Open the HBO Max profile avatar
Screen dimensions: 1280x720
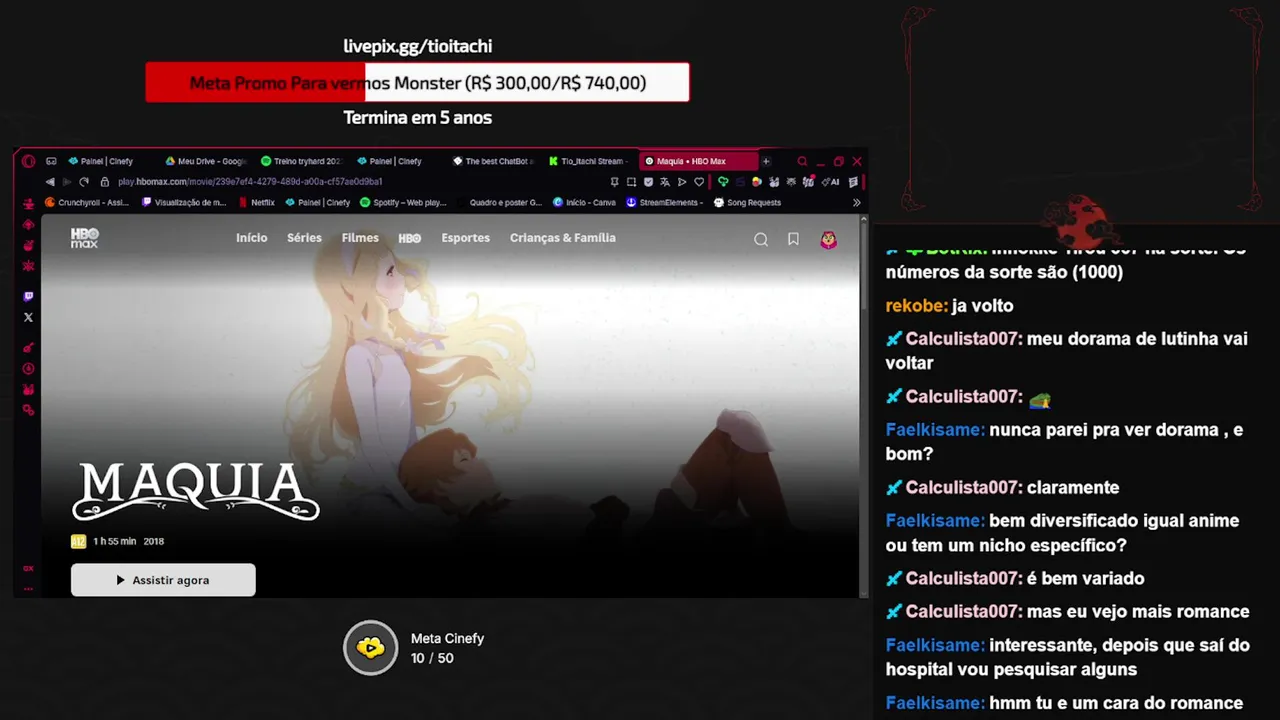point(828,239)
